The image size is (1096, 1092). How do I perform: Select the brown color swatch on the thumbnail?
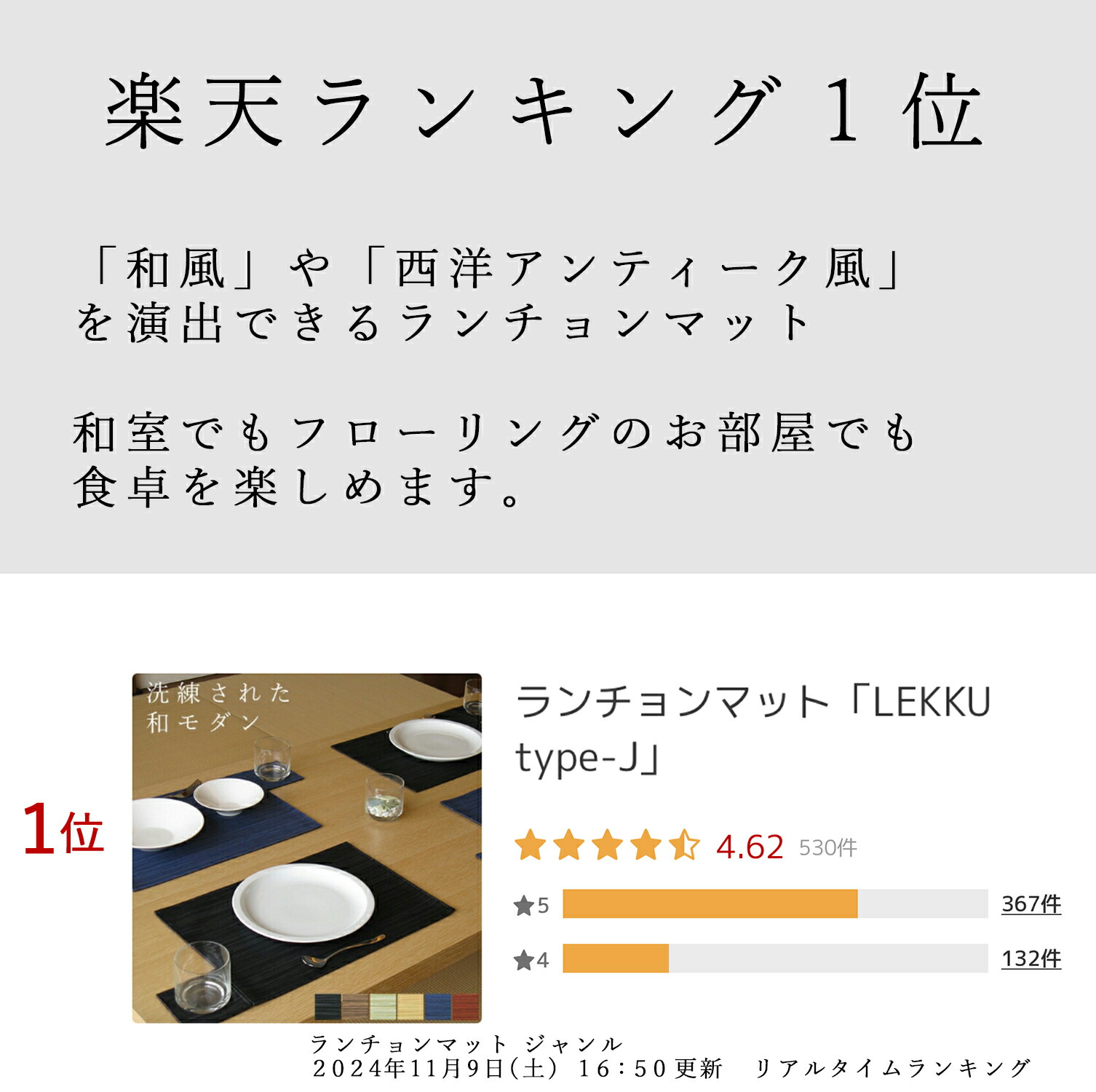point(355,1008)
